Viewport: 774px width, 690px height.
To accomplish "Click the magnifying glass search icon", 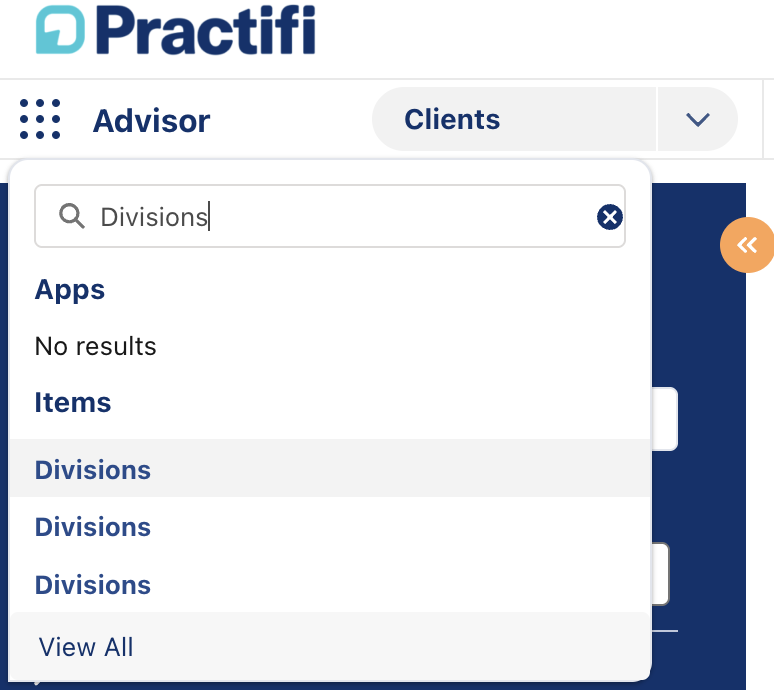I will 71,216.
